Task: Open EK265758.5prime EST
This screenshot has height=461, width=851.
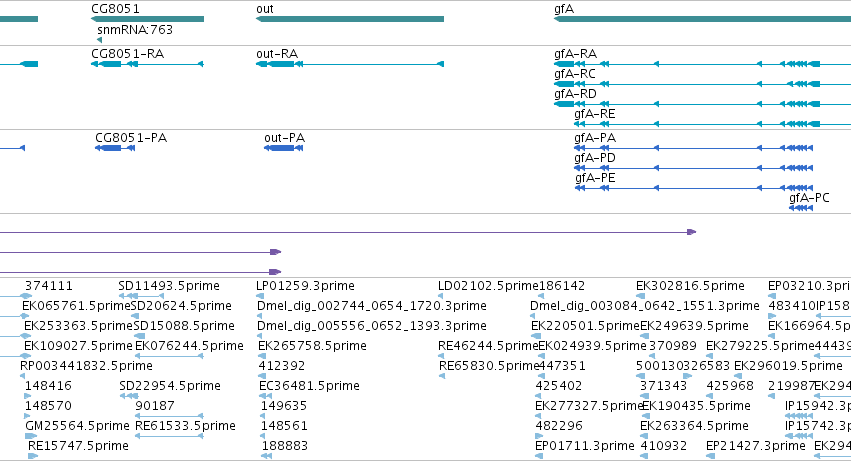Action: coord(312,346)
